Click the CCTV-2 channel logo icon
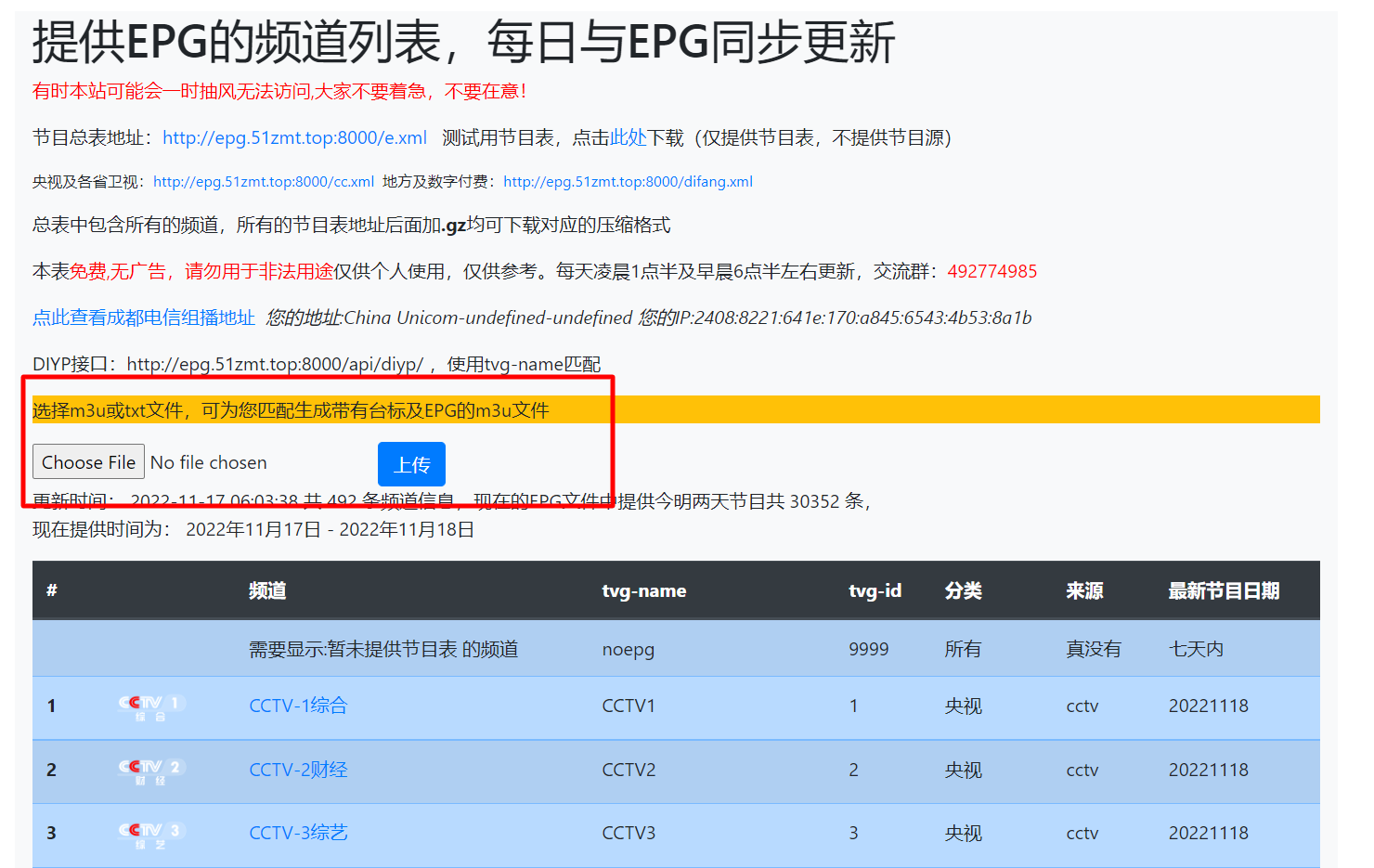The image size is (1374, 868). coord(151,771)
